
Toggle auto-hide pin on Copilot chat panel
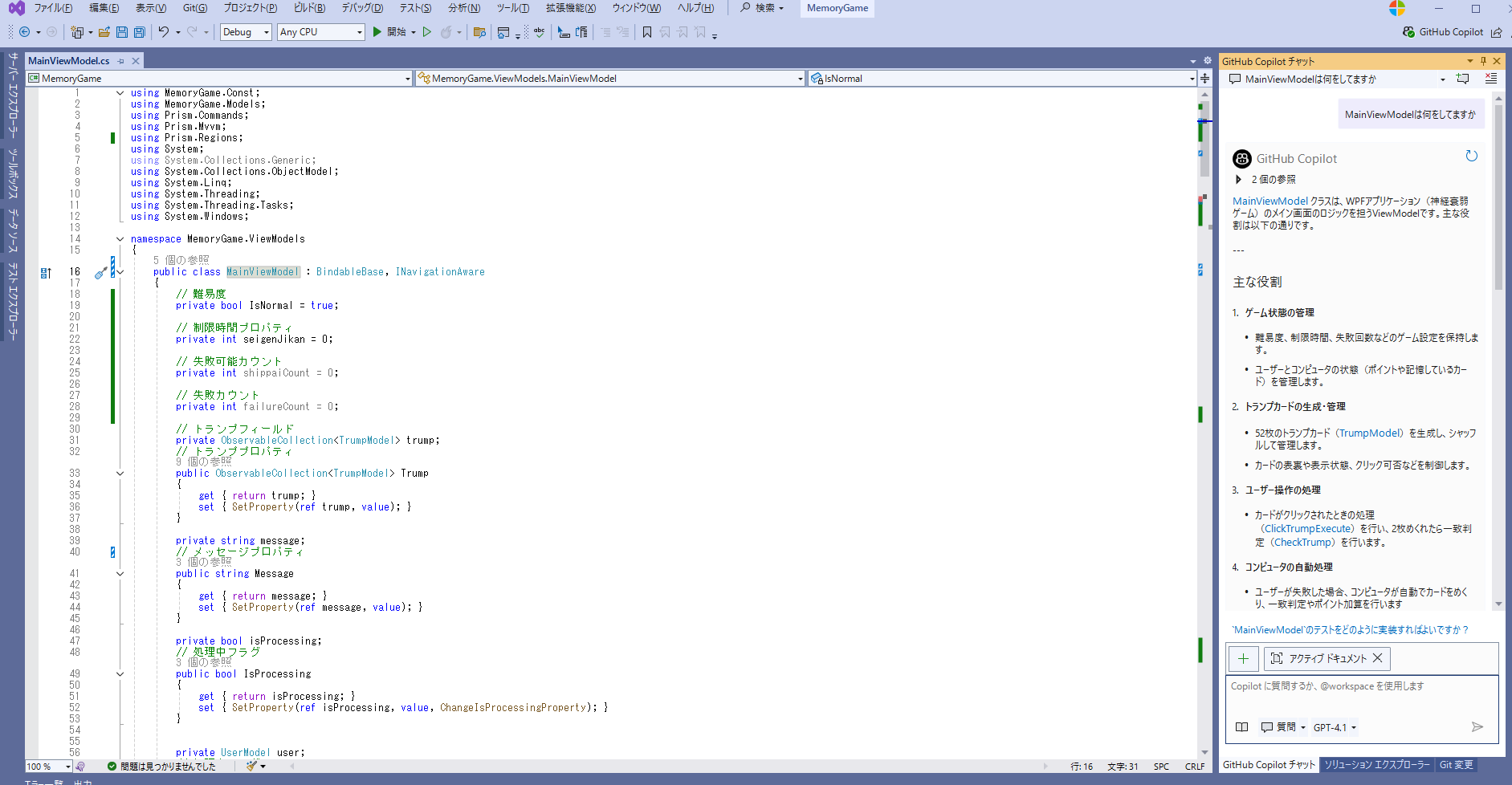pyautogui.click(x=1483, y=61)
